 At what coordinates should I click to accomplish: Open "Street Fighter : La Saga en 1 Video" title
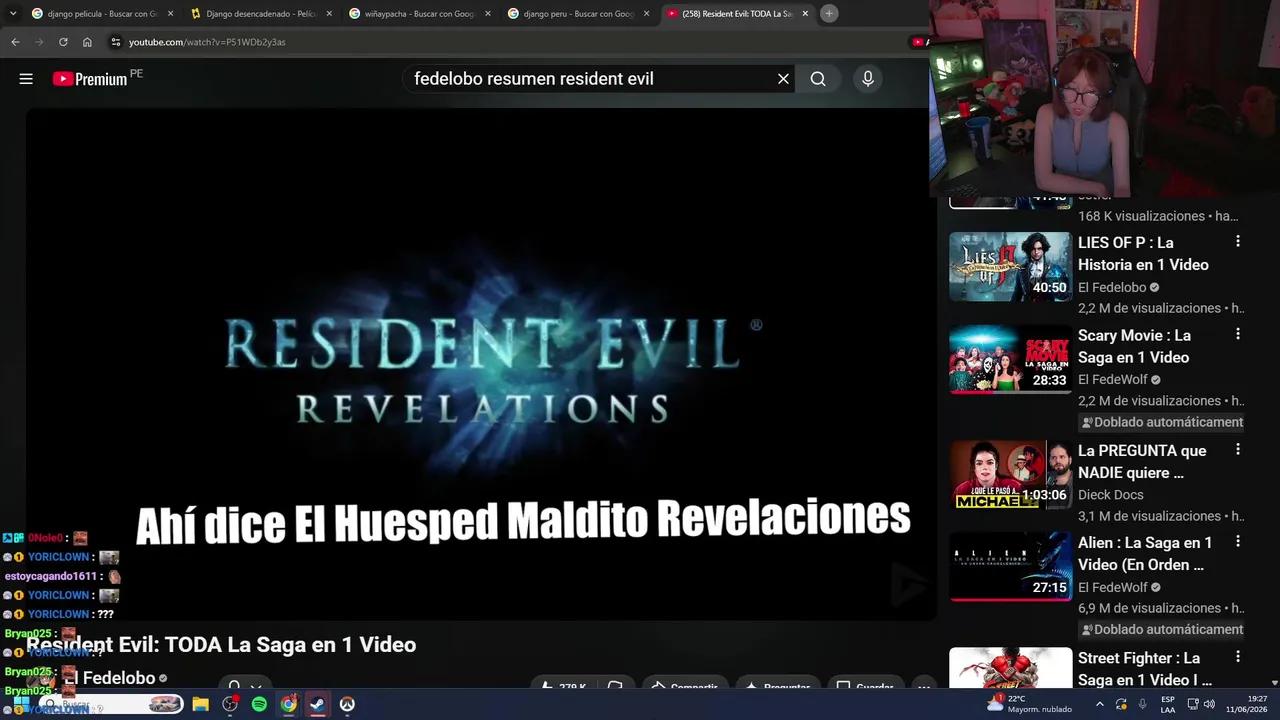pos(1145,669)
